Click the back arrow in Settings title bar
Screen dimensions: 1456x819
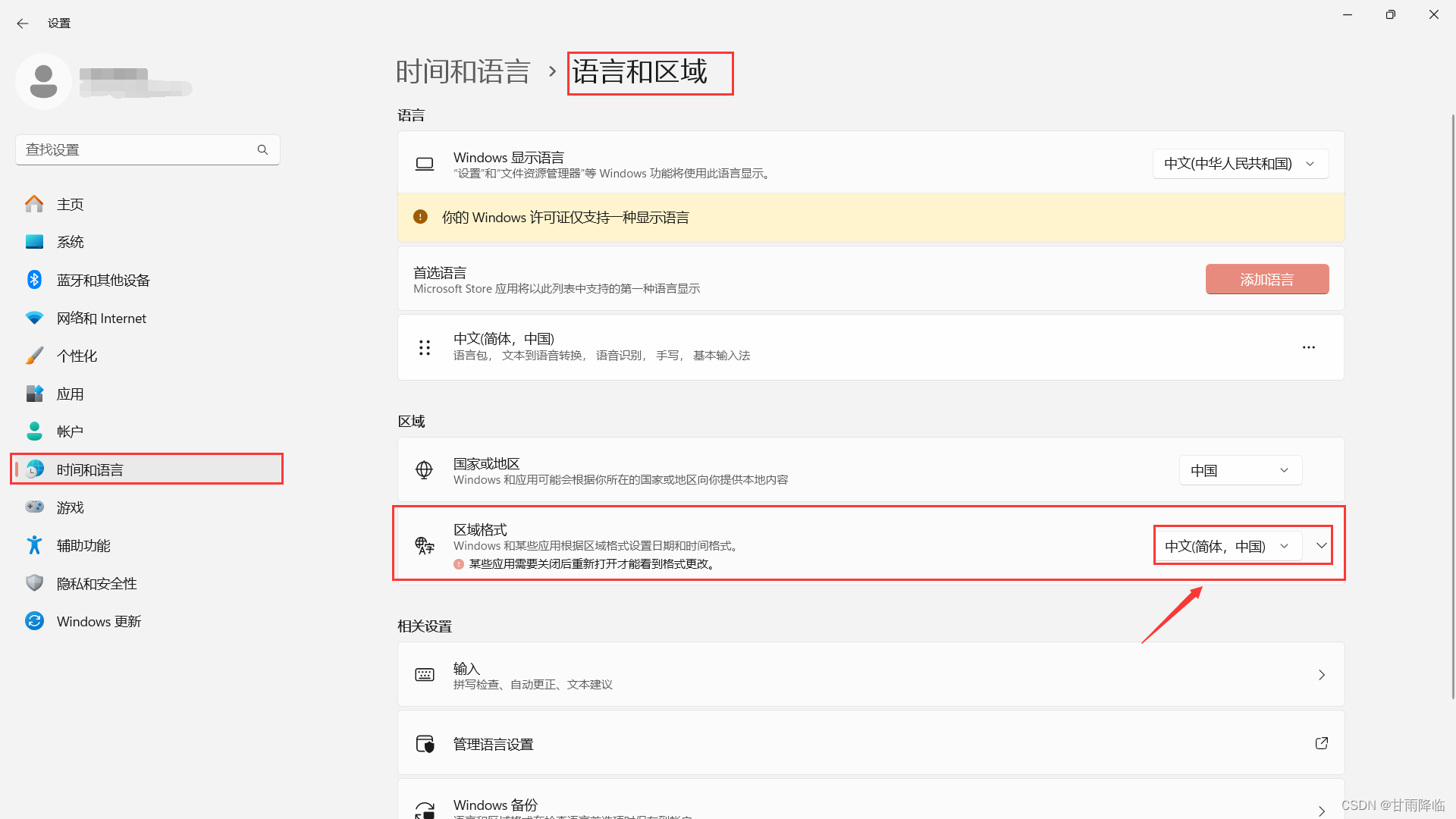click(x=23, y=24)
